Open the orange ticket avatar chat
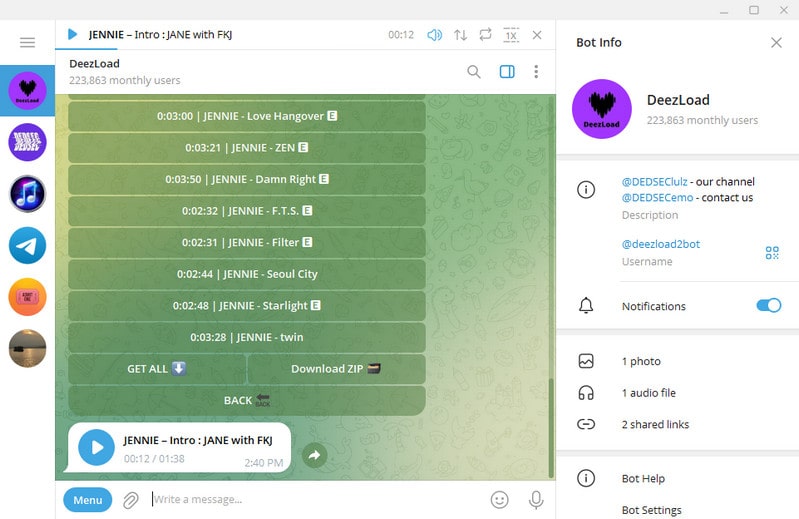Viewport: 799px width, 519px height. 28,297
